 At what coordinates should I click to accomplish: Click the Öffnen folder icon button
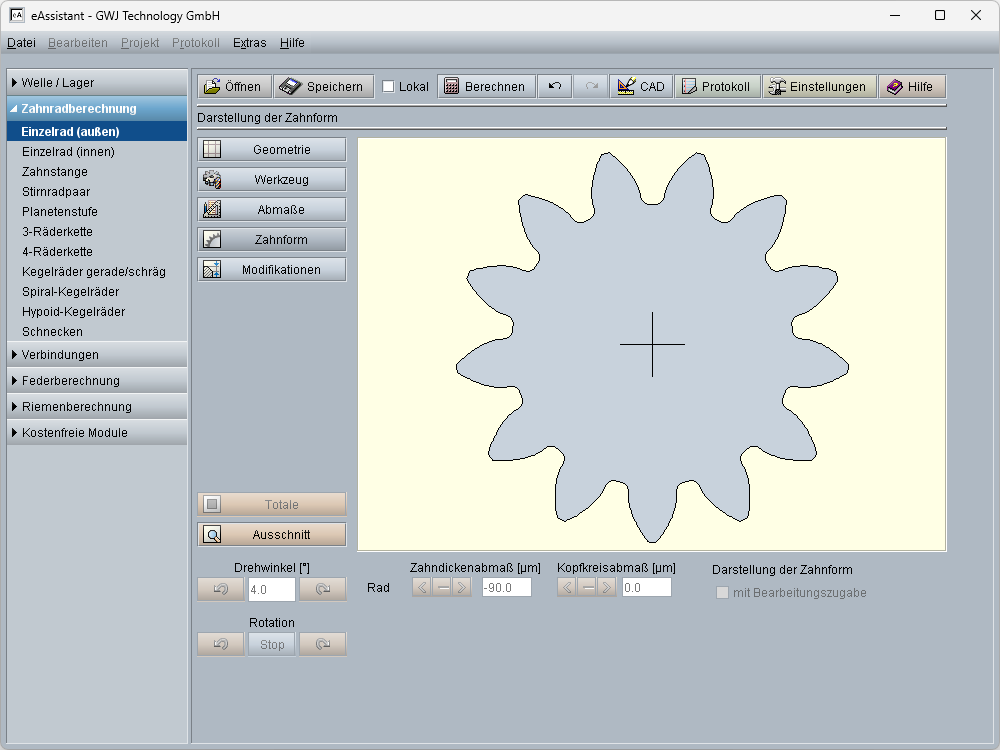(x=232, y=87)
